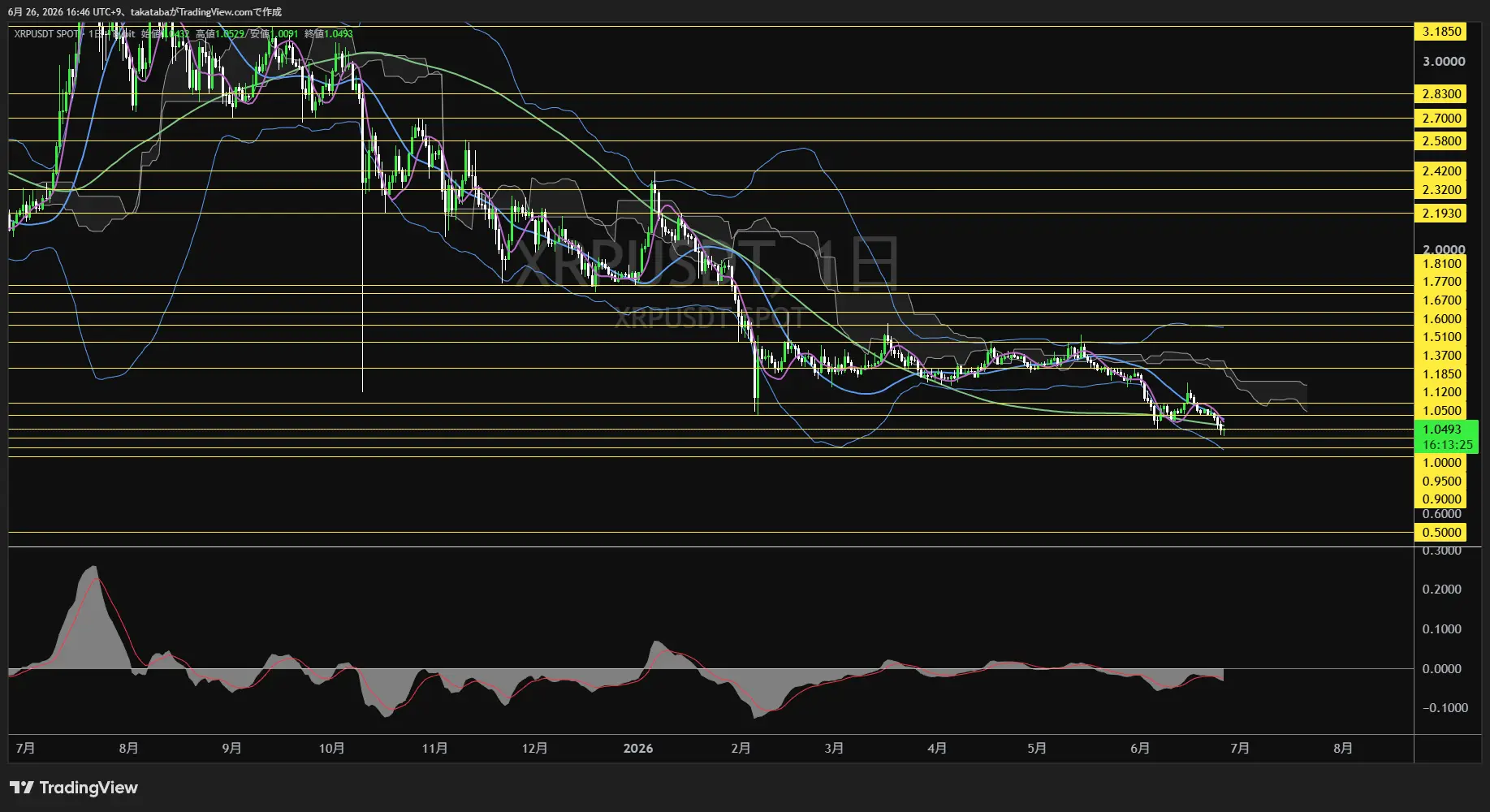Select the 2.4200 yellow price label
This screenshot has height=812, width=1490.
pos(1442,171)
